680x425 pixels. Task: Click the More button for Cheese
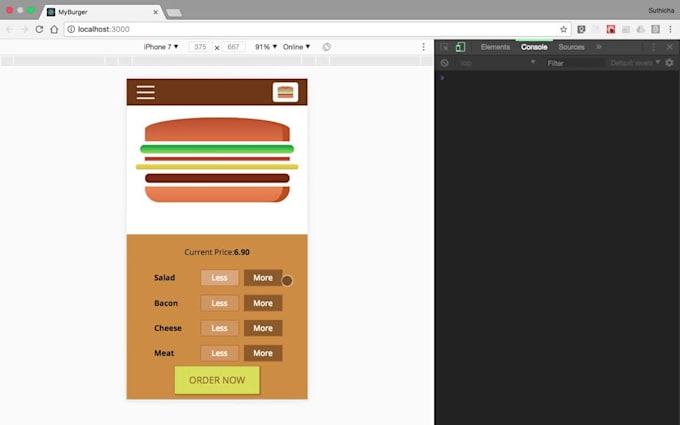pos(263,328)
